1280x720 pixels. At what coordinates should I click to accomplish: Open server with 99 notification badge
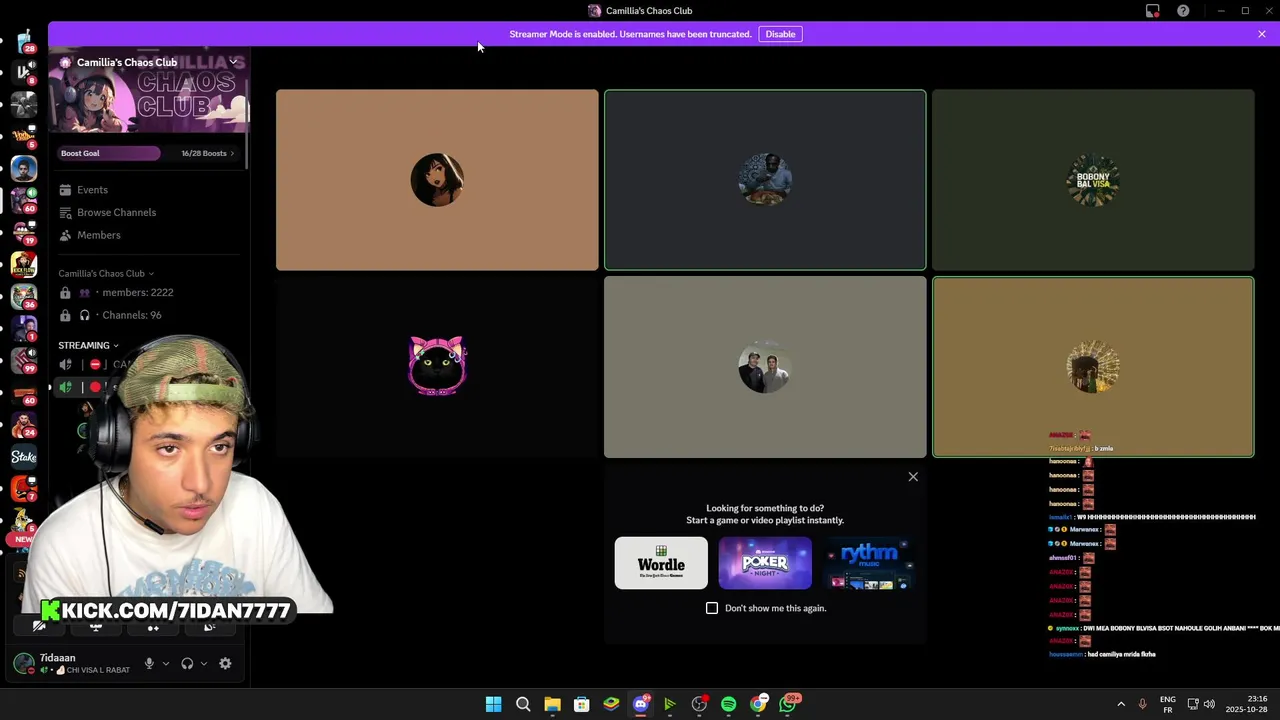[x=23, y=361]
